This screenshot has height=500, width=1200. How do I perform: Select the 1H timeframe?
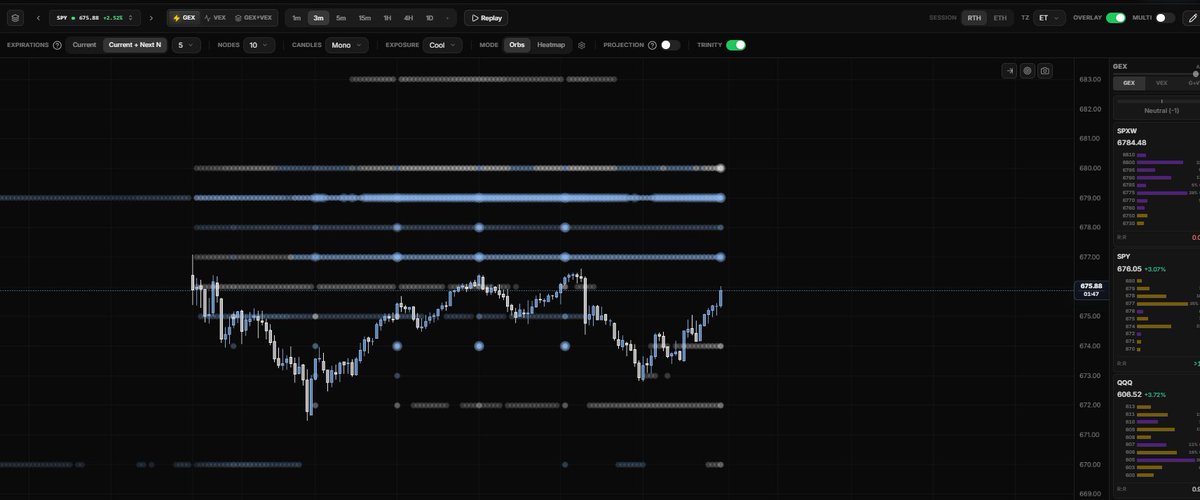387,18
